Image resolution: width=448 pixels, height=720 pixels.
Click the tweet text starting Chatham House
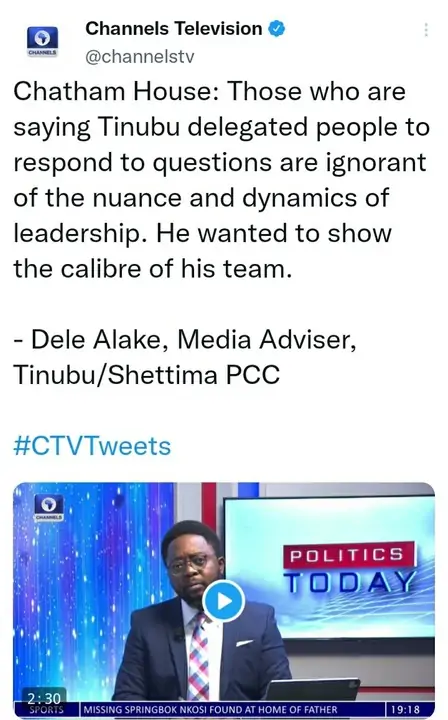tap(221, 180)
